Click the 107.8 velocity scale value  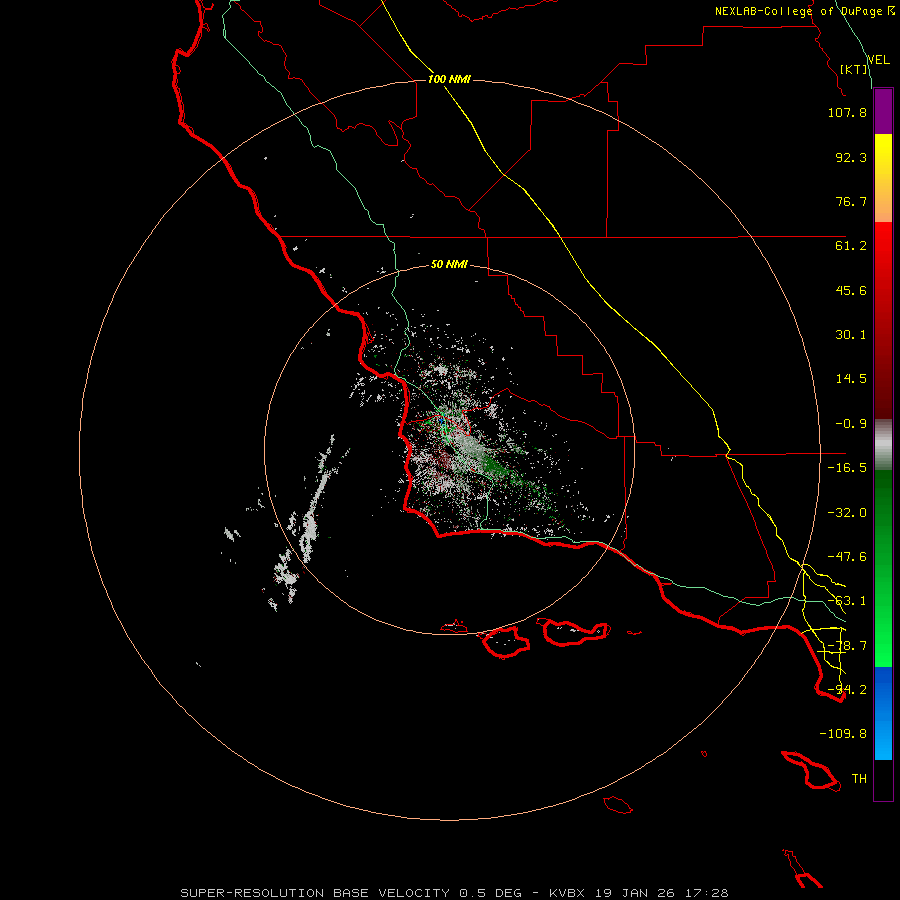coord(847,112)
